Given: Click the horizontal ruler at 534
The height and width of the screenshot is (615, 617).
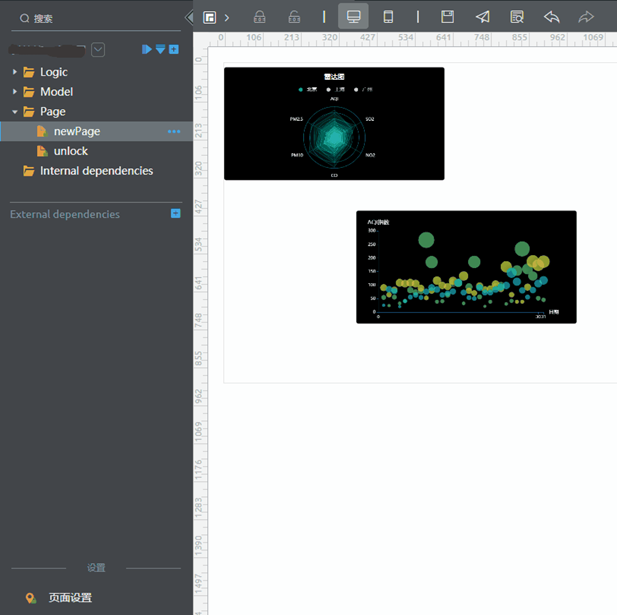Looking at the screenshot, I should click(x=406, y=37).
